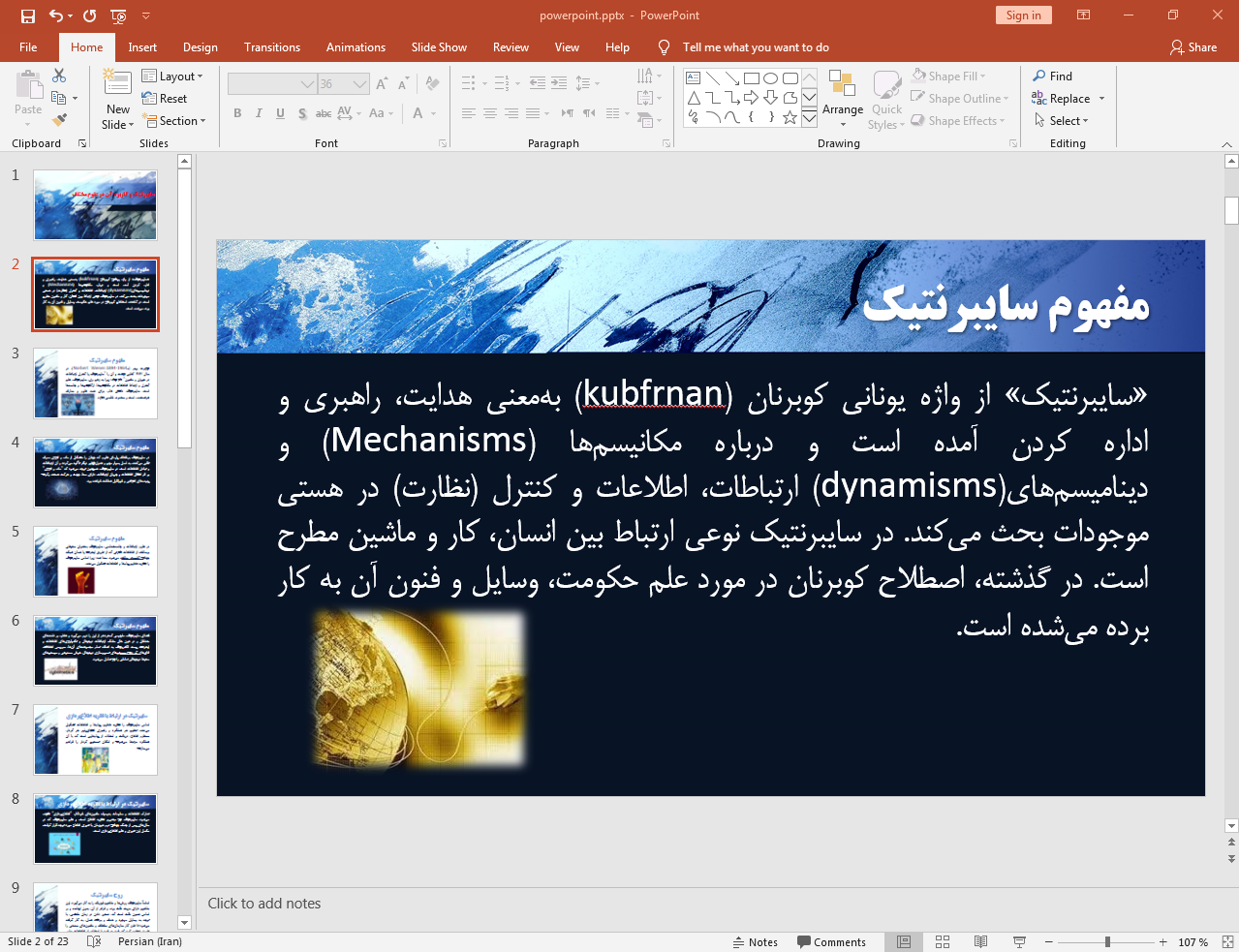The width and height of the screenshot is (1239, 952).
Task: Open the font size dropdown showing 36
Action: [344, 84]
